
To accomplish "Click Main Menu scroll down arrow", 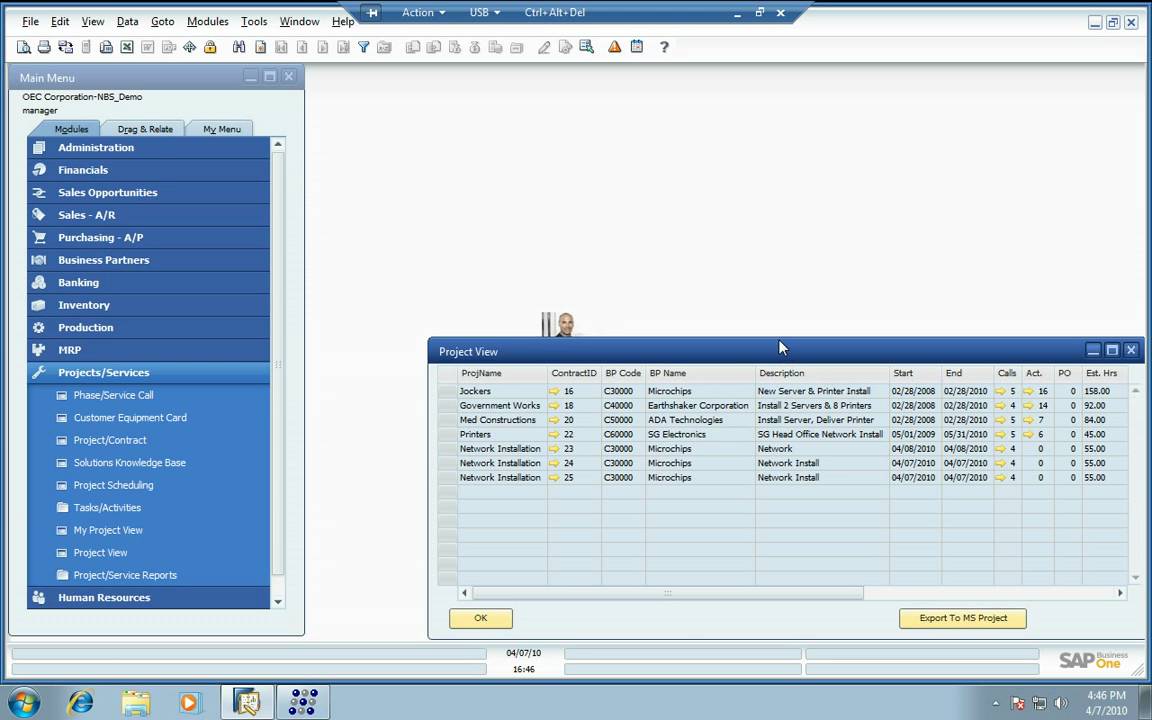I will pyautogui.click(x=278, y=602).
